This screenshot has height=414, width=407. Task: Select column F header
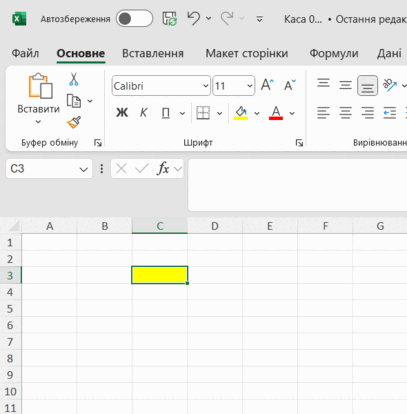pyautogui.click(x=325, y=226)
